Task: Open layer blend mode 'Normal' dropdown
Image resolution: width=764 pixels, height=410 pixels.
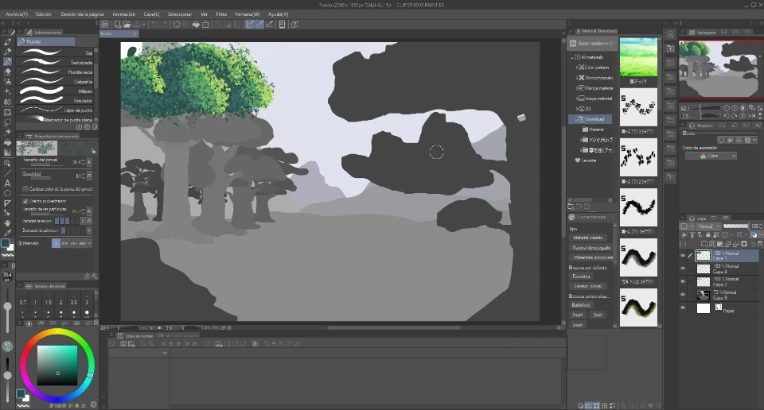Action: (709, 226)
